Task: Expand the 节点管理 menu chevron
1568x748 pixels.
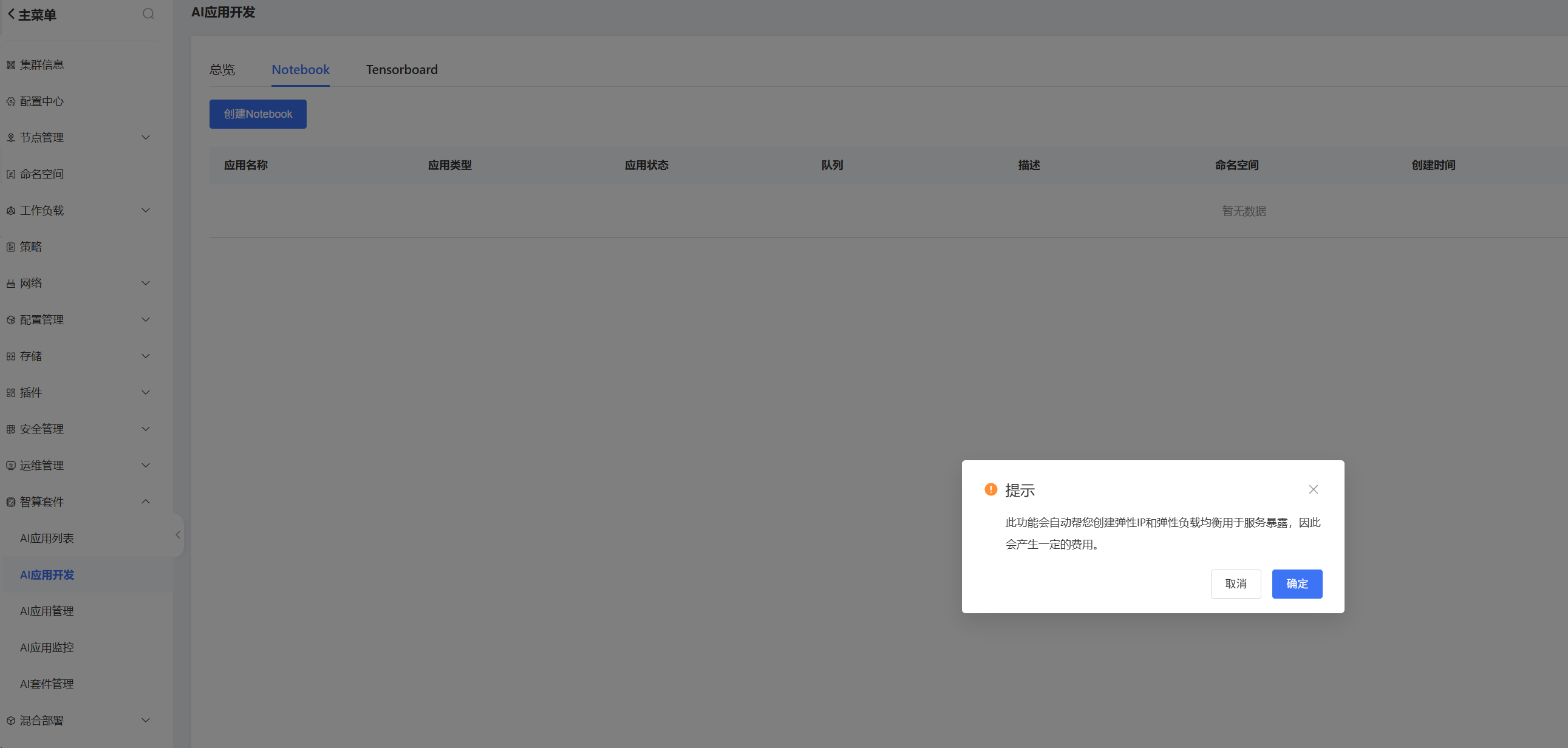Action: tap(146, 138)
